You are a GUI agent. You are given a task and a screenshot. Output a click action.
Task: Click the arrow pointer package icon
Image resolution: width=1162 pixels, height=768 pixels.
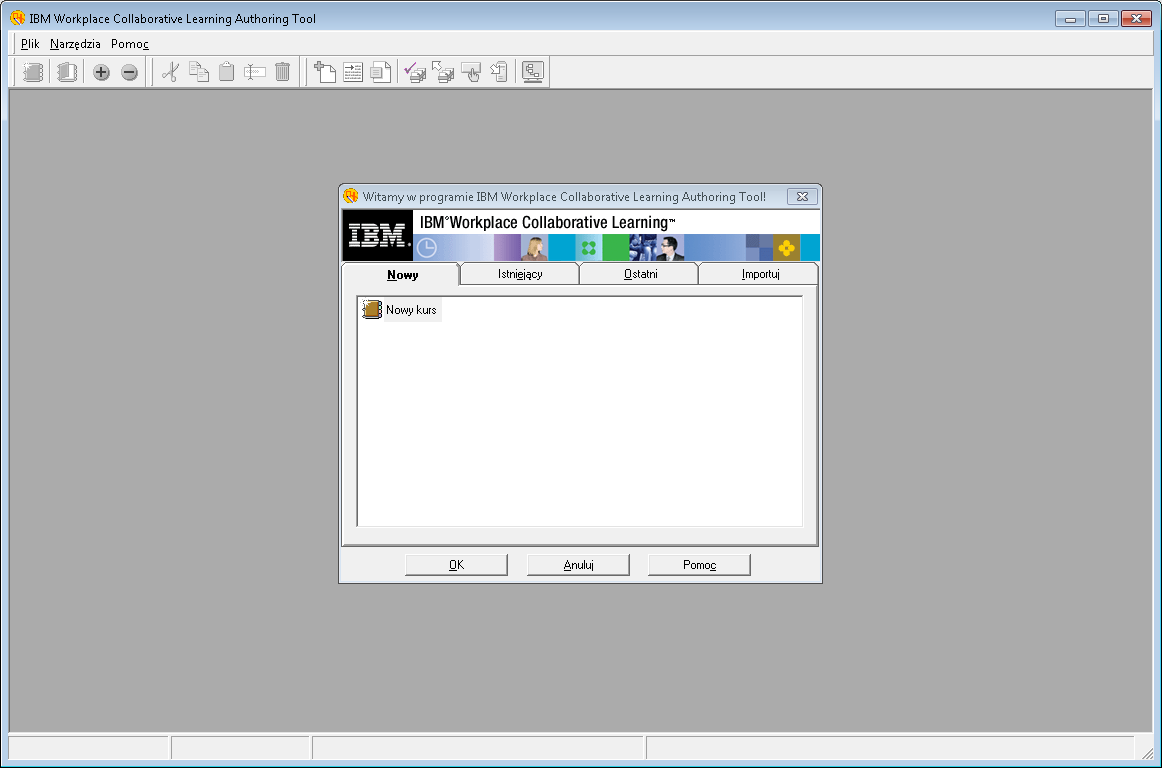pos(443,72)
